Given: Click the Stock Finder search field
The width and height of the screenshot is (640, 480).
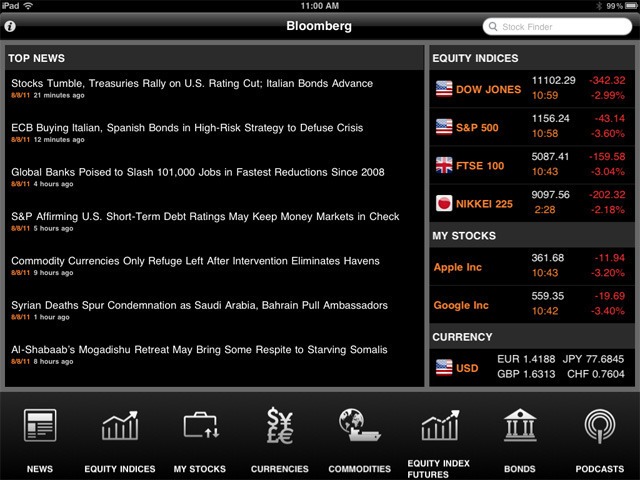Looking at the screenshot, I should [x=558, y=27].
